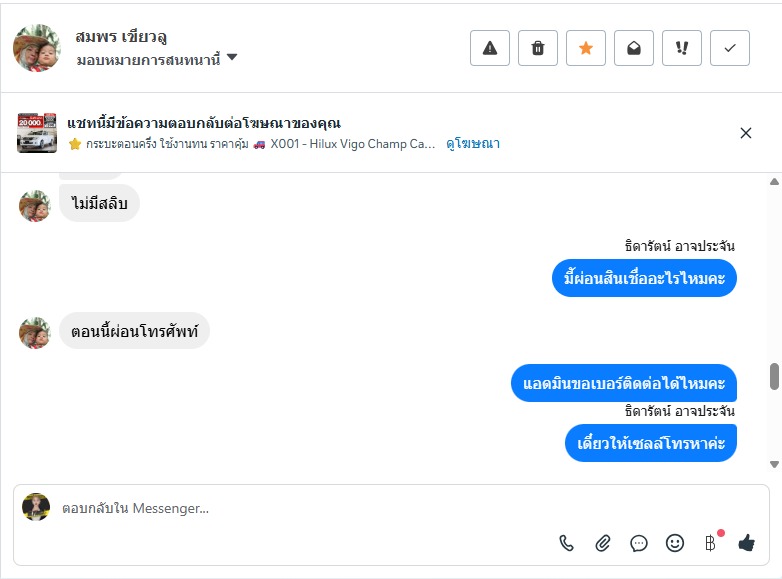Open สมพร เขียวลู profile picture in header
Screen dimensions: 782x579
click(37, 48)
